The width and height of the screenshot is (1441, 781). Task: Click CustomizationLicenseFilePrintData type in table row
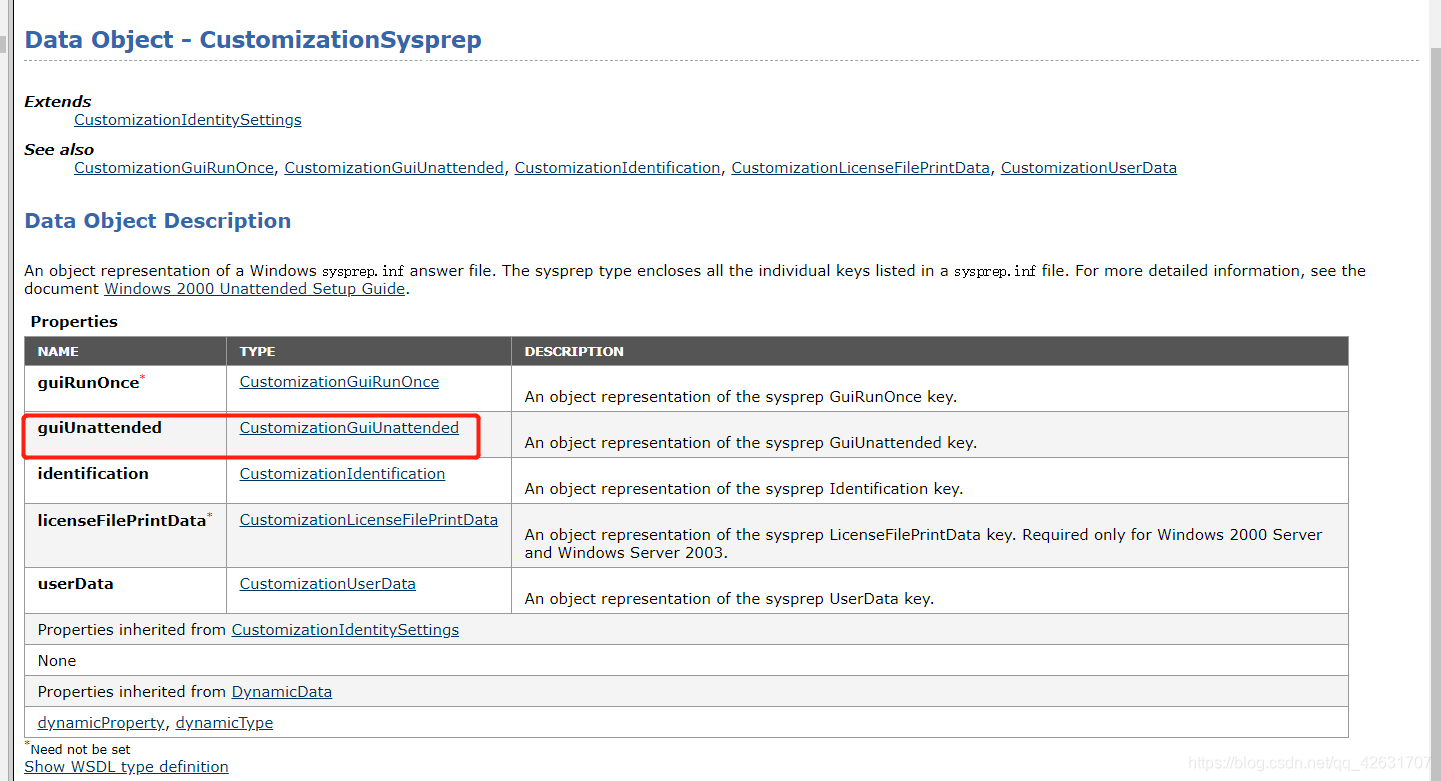coord(369,520)
